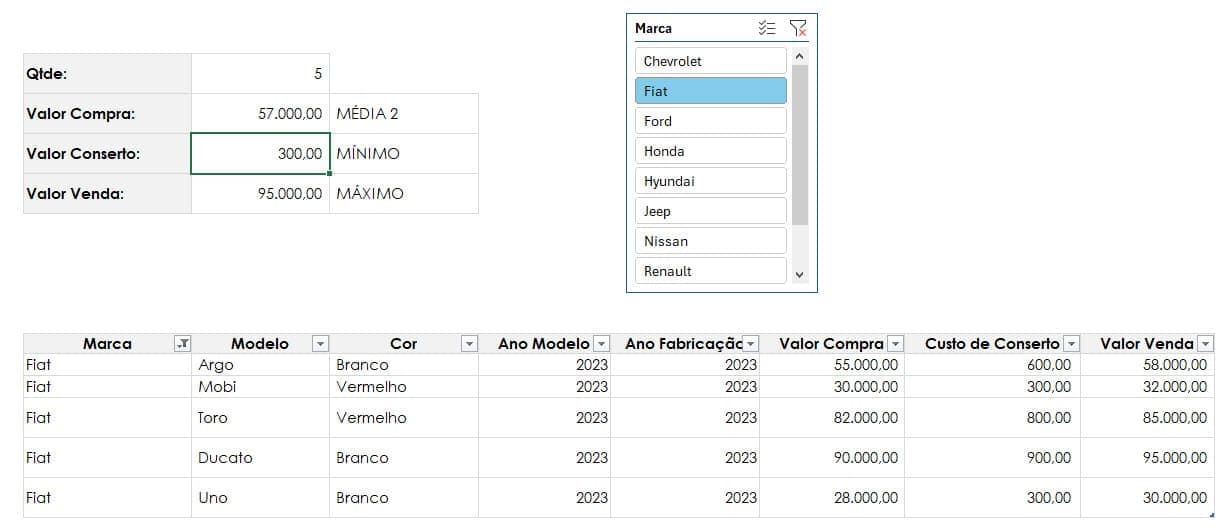Open the Cor column filter dropdown
The image size is (1227, 532).
pyautogui.click(x=469, y=344)
